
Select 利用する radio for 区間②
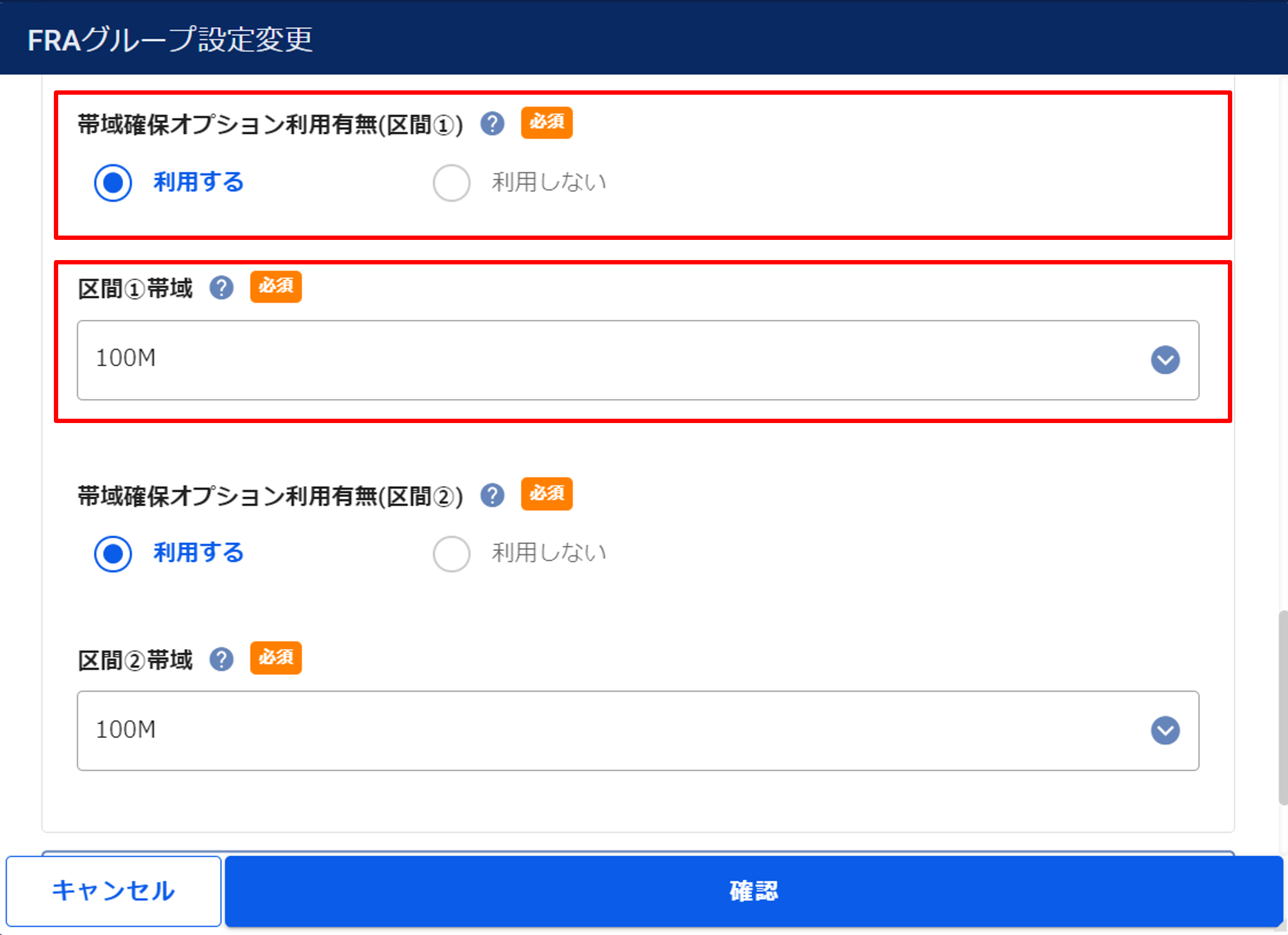point(113,553)
